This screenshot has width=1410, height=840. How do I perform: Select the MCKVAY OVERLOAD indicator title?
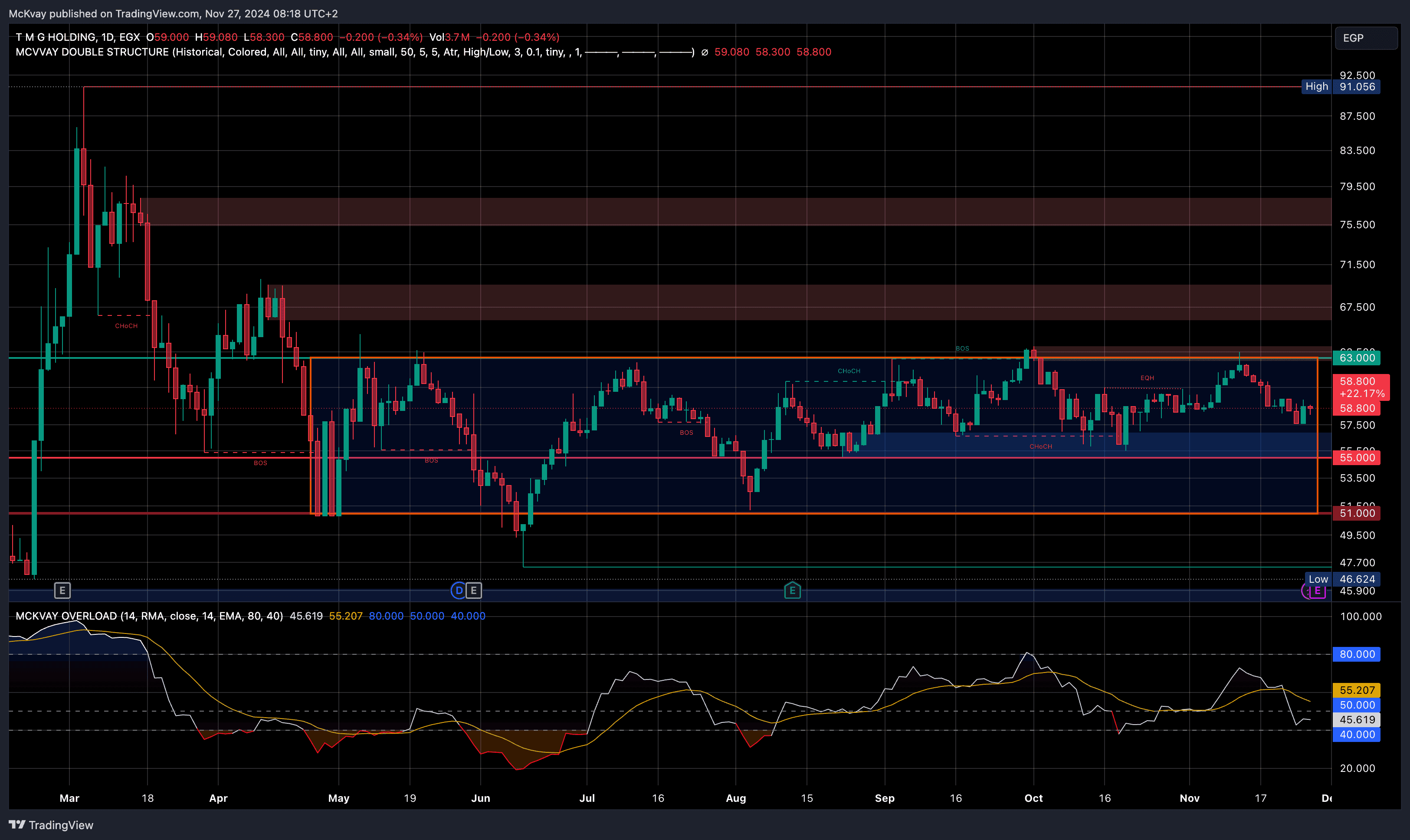point(66,616)
